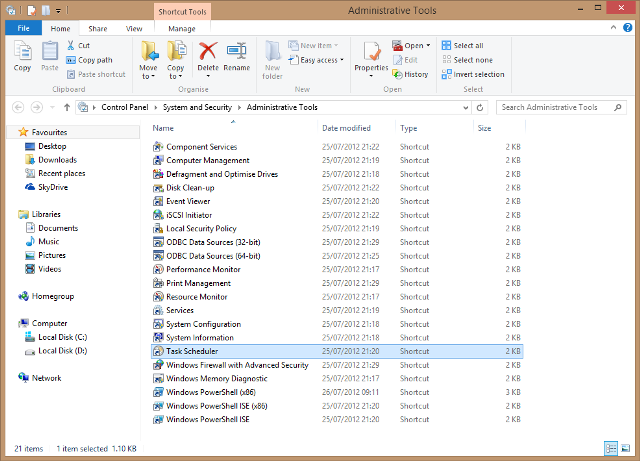The image size is (640, 461).
Task: Open Documents library in navigation pane
Action: coord(58,228)
